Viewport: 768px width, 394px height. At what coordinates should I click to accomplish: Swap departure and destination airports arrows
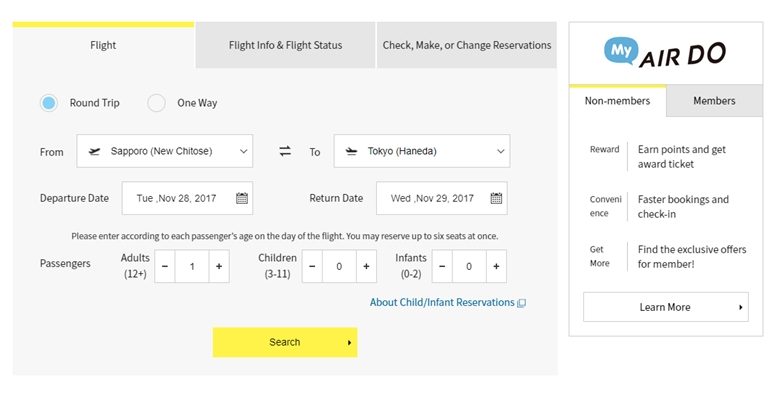pos(285,151)
